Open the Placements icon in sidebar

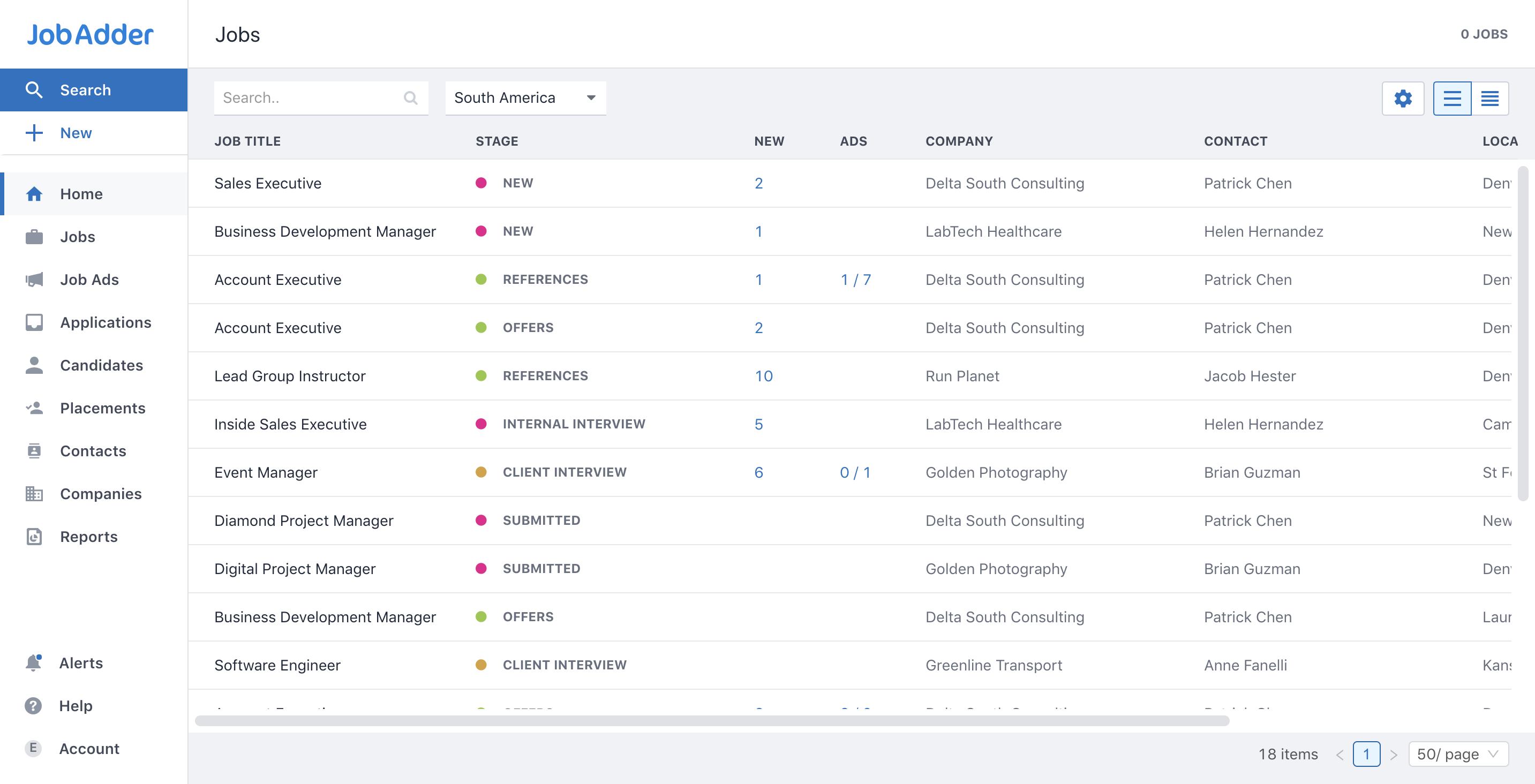point(34,408)
